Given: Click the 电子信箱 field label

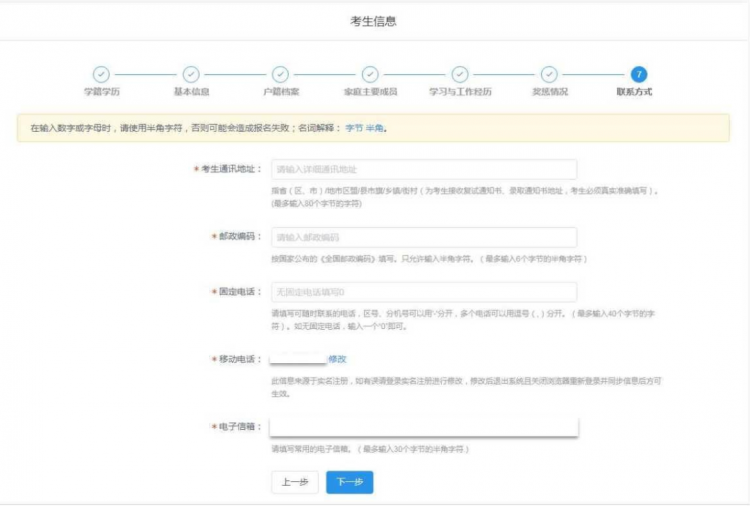Looking at the screenshot, I should tap(237, 427).
